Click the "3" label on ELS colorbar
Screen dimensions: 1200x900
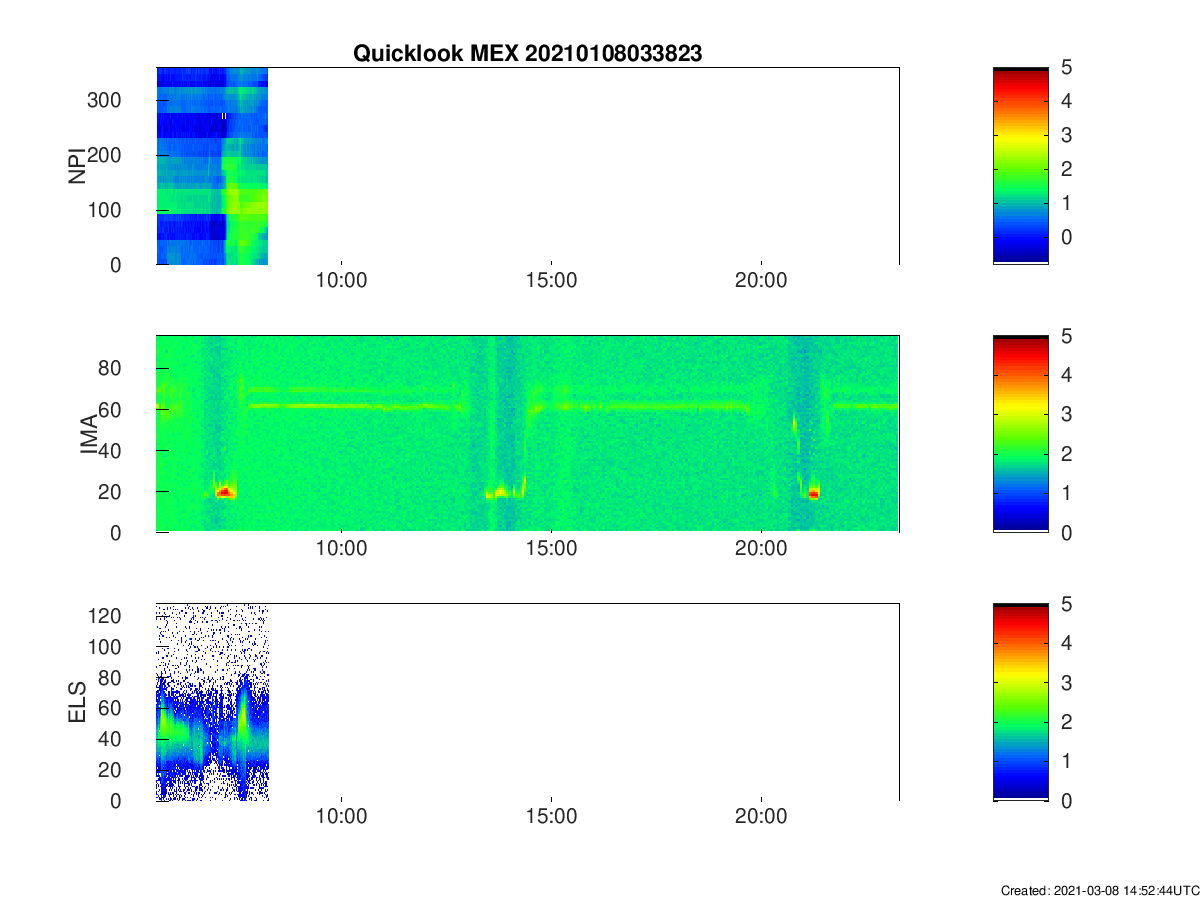click(1065, 682)
